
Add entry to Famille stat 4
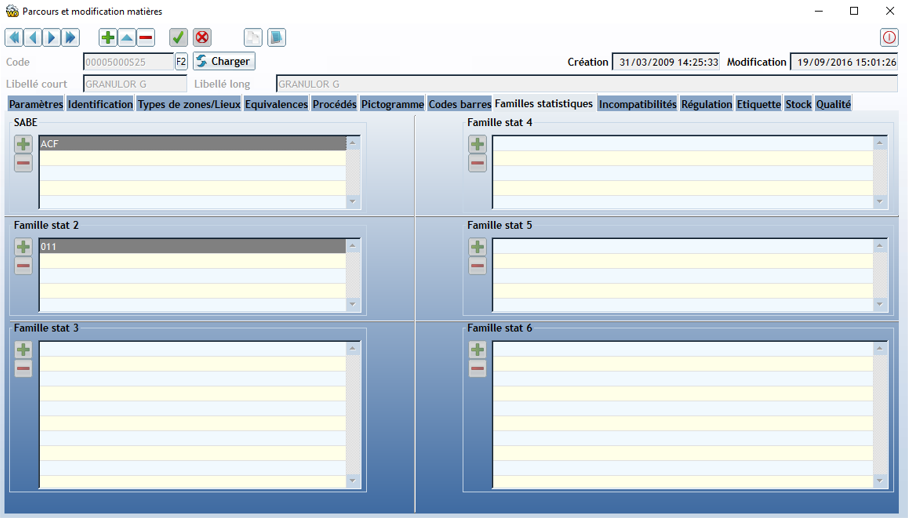coord(477,144)
